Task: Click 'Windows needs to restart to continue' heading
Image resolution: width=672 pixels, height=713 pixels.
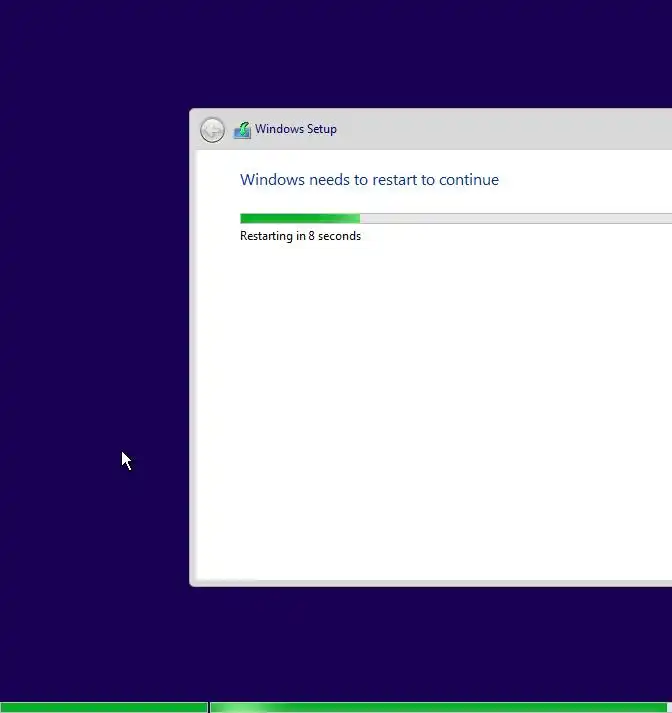Action: tap(369, 180)
